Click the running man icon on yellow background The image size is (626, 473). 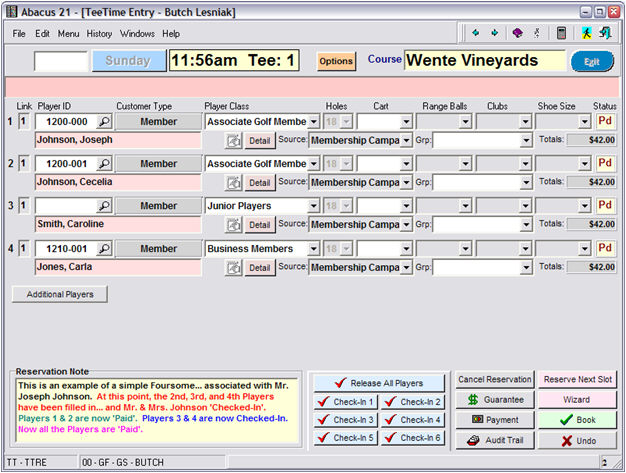(587, 33)
